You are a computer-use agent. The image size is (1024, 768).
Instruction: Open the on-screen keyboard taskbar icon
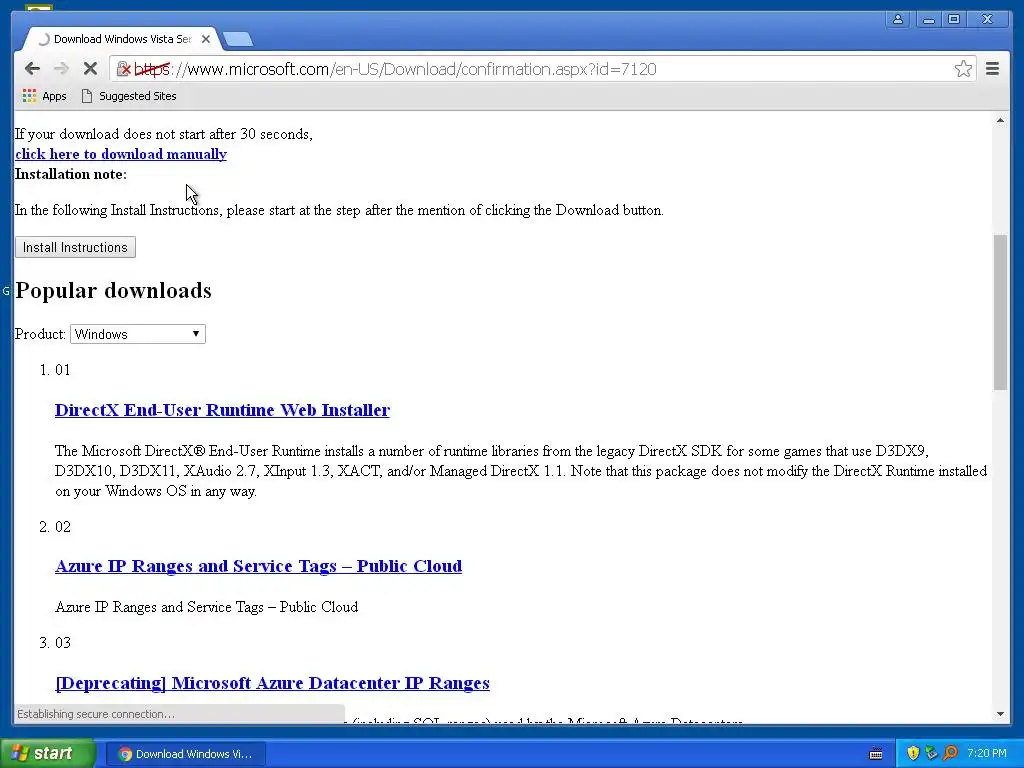pyautogui.click(x=876, y=754)
